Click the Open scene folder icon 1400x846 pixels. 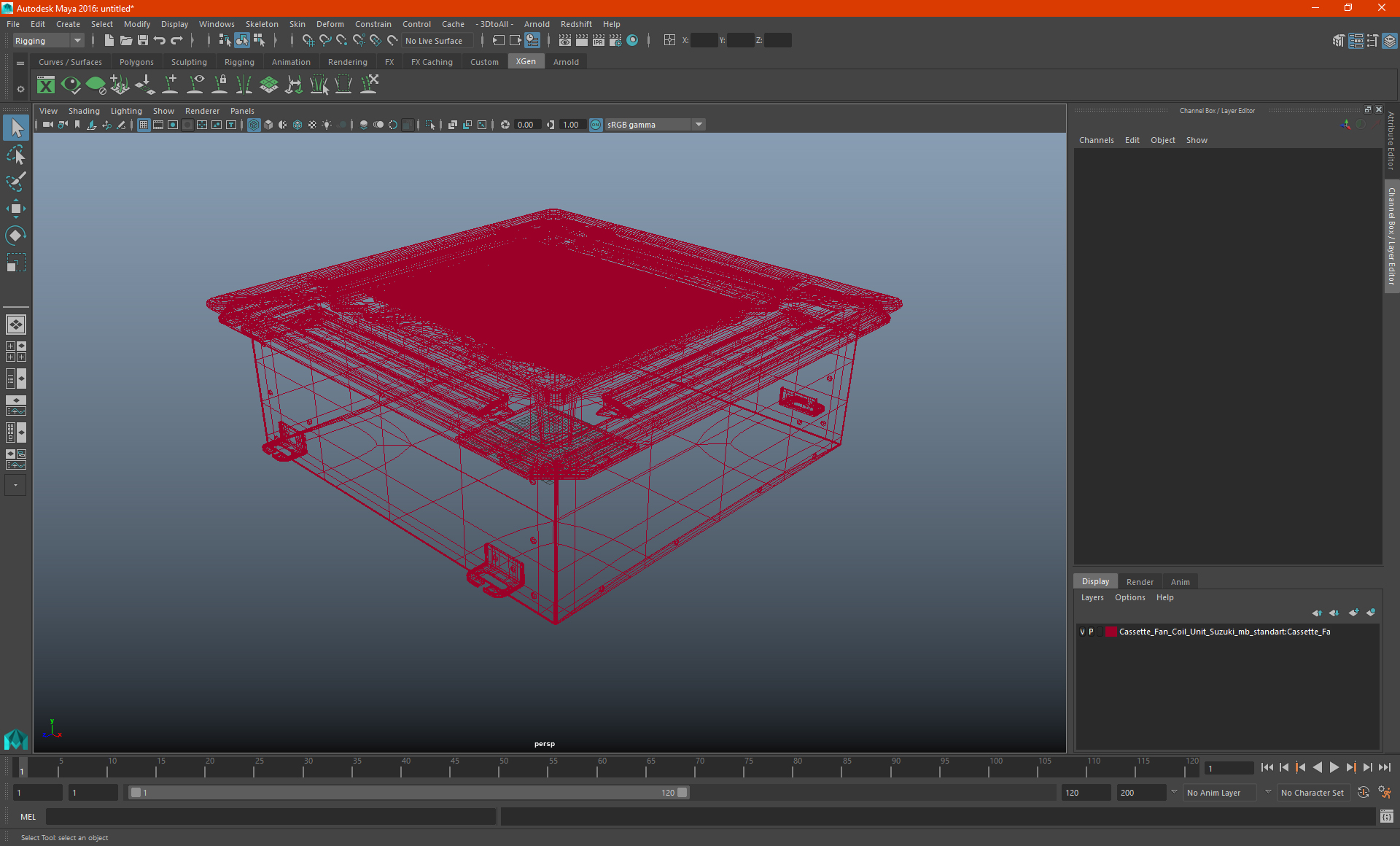pos(125,41)
